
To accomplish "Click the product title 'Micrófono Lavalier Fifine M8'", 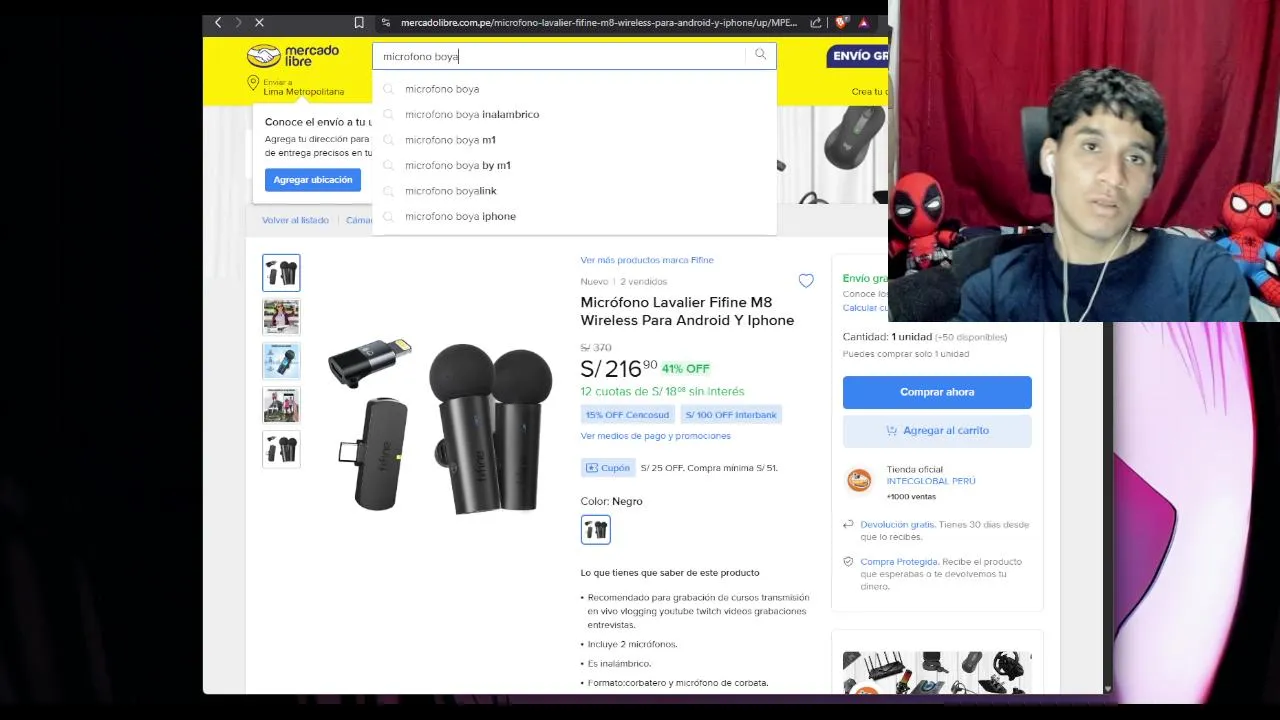I will coord(687,311).
